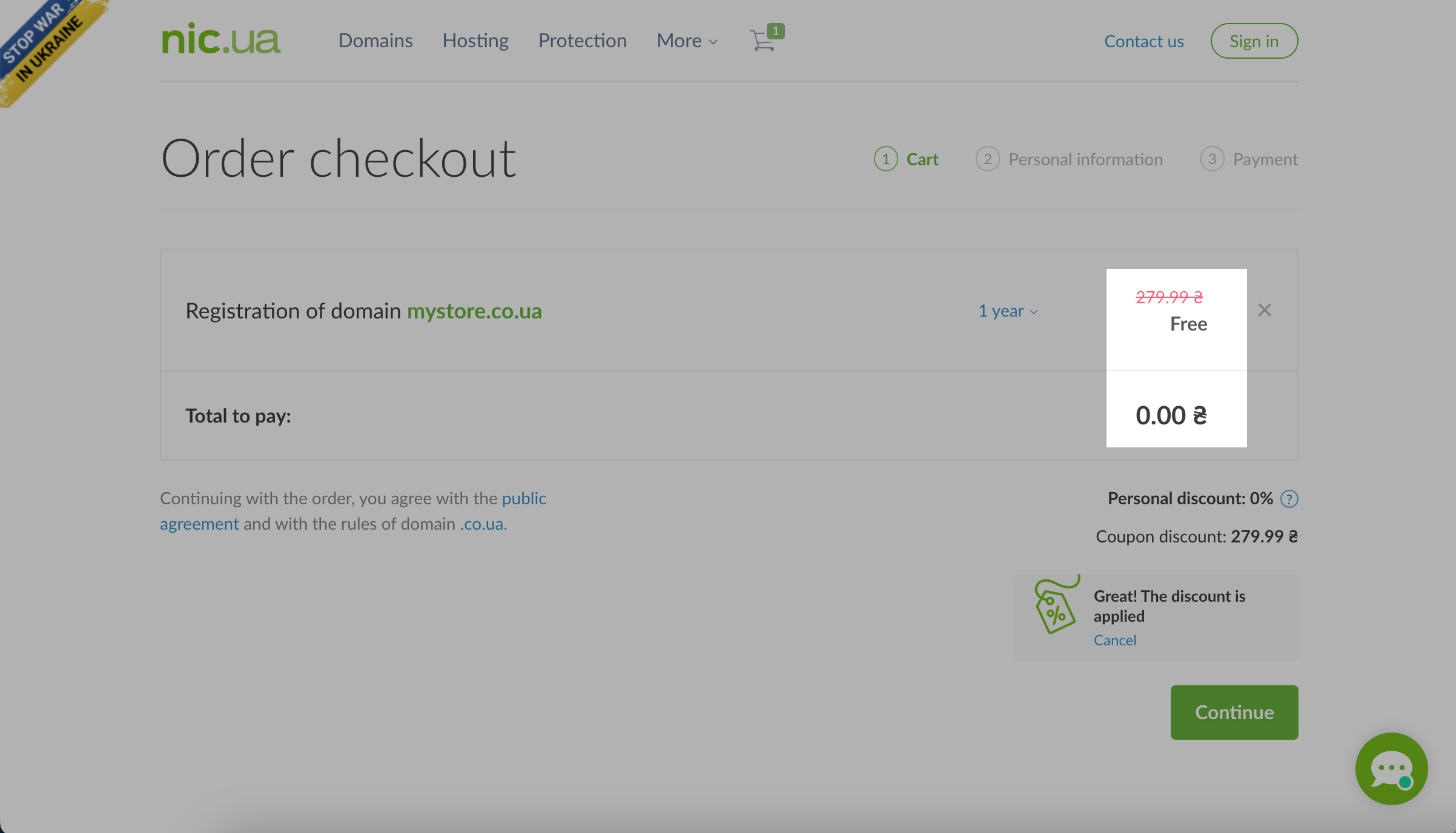The height and width of the screenshot is (833, 1456).
Task: Open the live chat bubble
Action: (1391, 769)
